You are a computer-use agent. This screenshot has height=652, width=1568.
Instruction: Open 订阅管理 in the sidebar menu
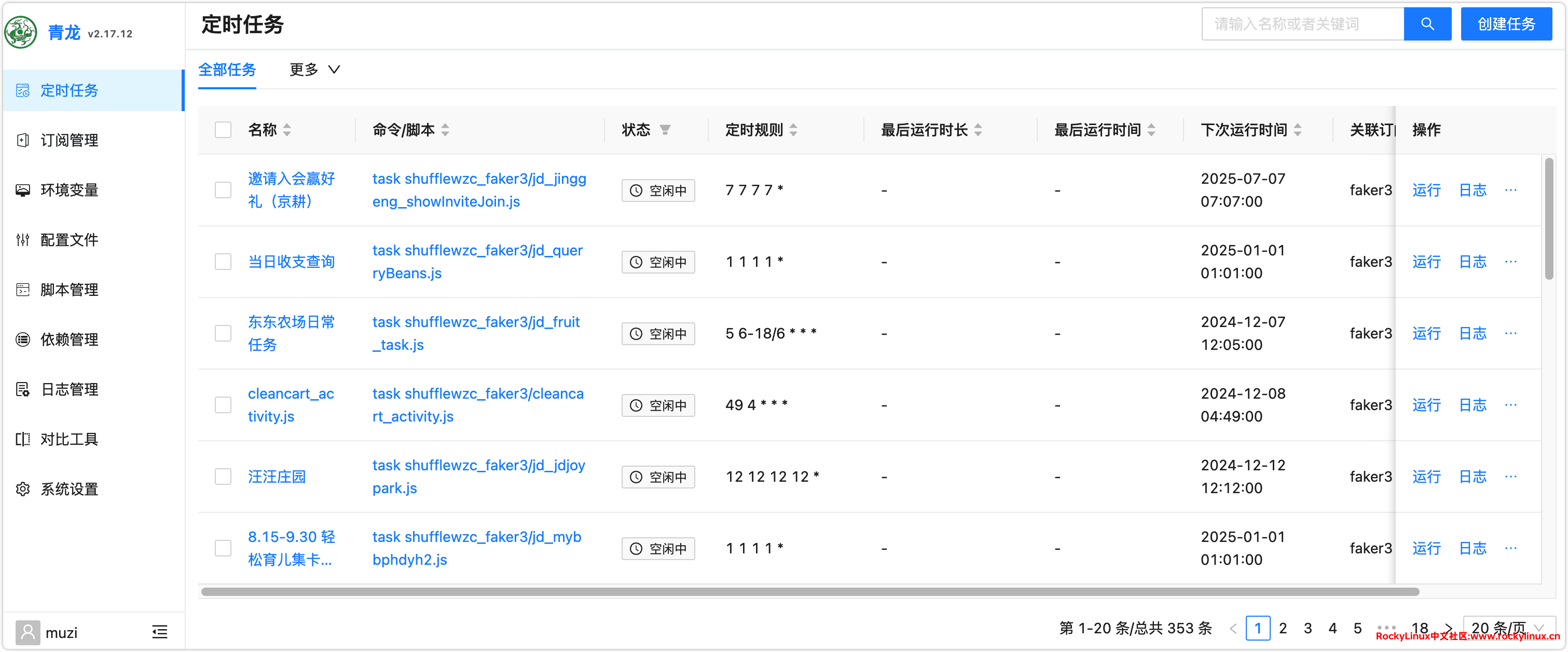point(69,140)
